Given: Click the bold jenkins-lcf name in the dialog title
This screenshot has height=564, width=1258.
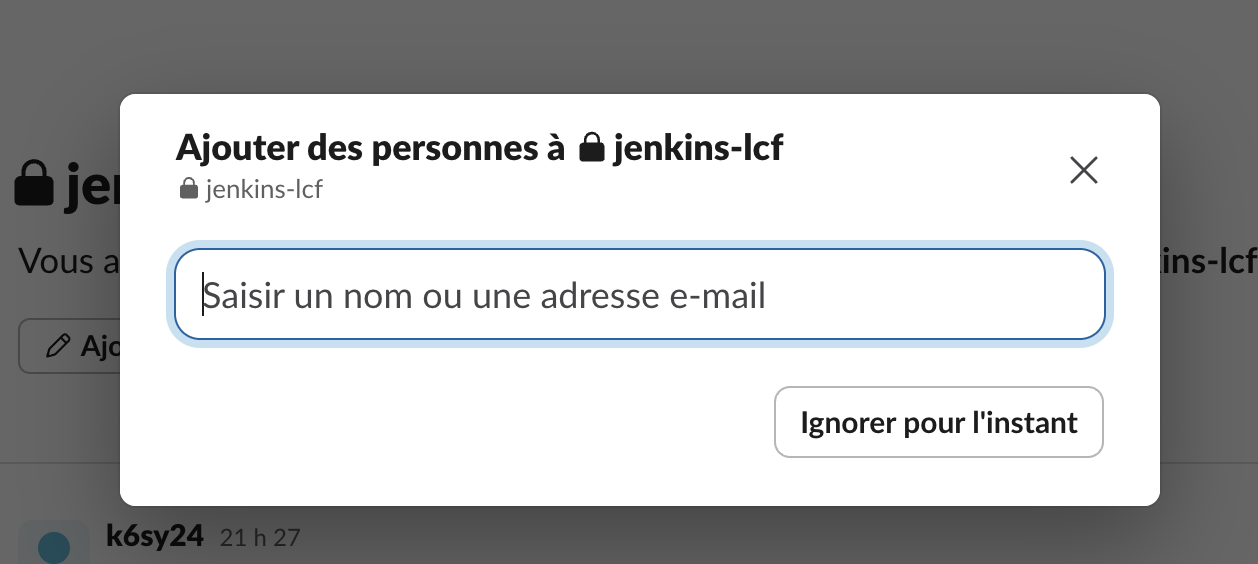Looking at the screenshot, I should click(x=697, y=148).
